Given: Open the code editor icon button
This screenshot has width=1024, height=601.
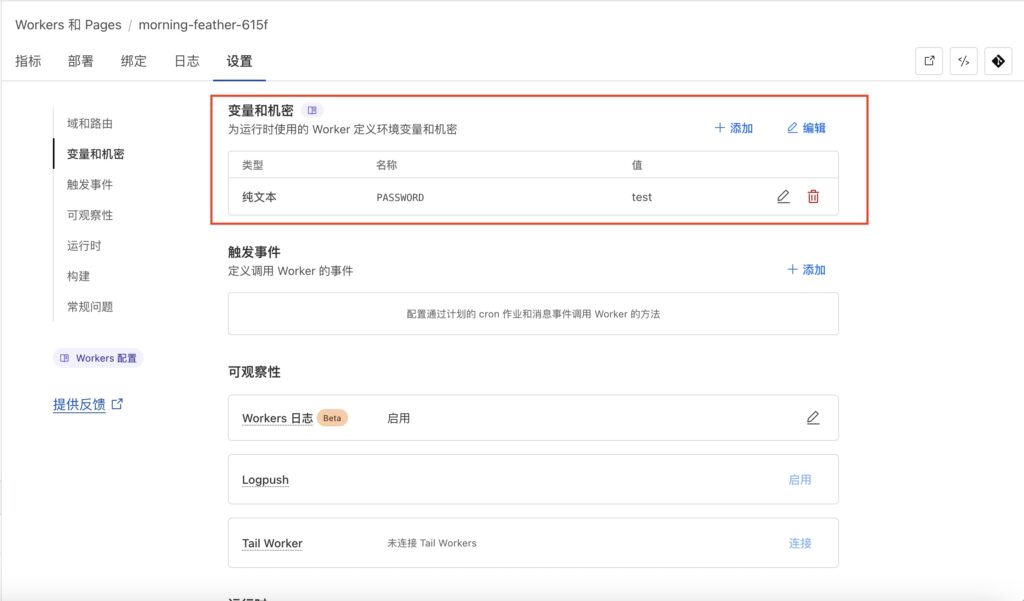Looking at the screenshot, I should 964,61.
